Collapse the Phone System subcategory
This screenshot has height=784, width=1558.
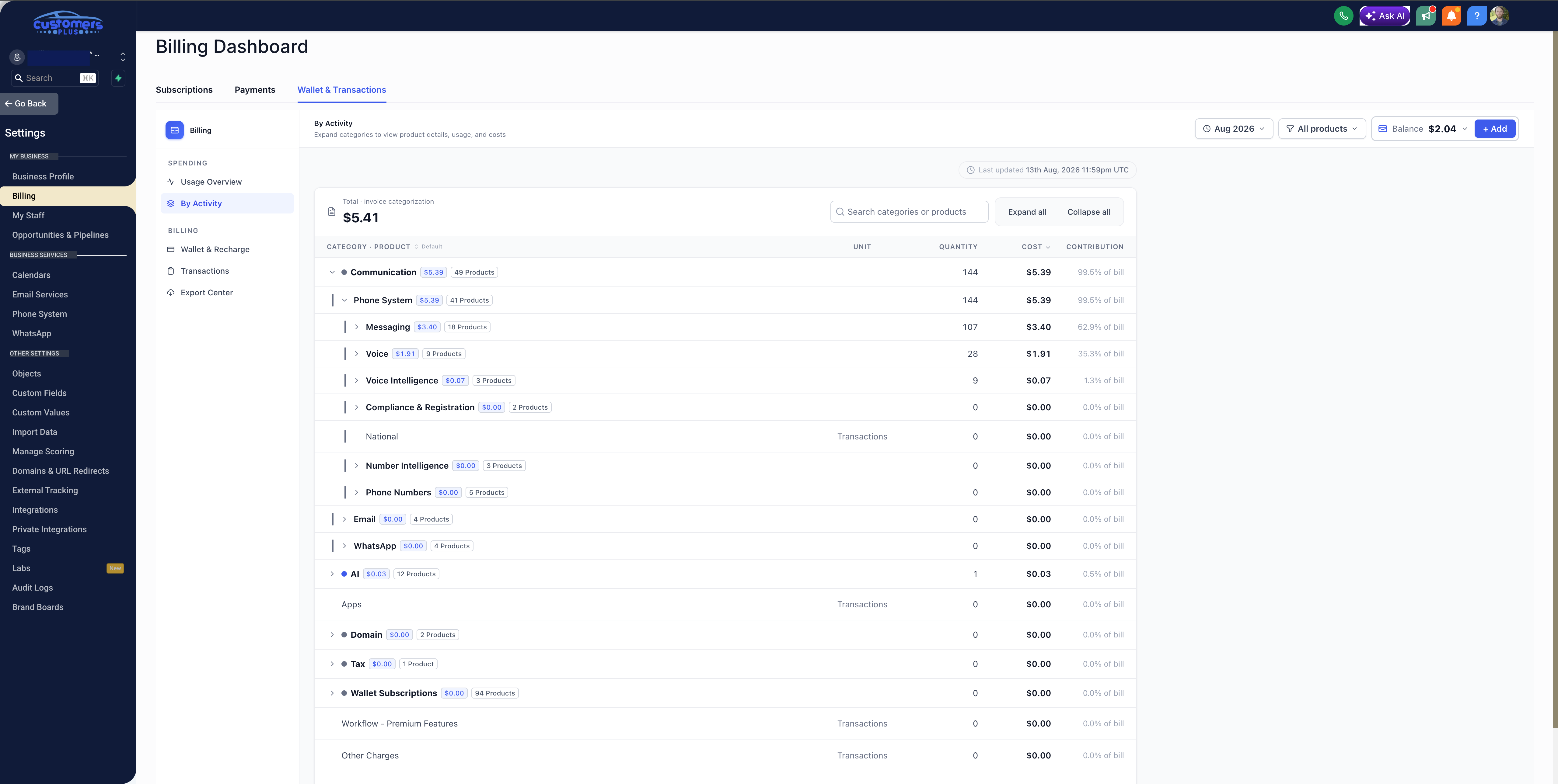344,300
